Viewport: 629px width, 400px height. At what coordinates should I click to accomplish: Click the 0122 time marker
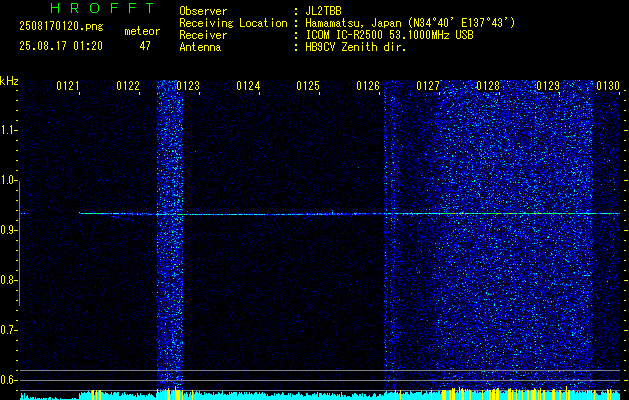128,85
